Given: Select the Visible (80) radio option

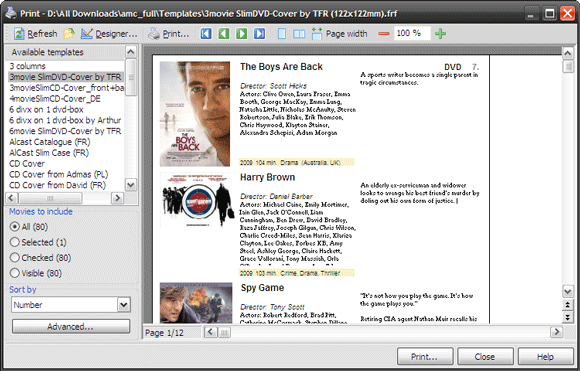Looking at the screenshot, I should [36, 273].
